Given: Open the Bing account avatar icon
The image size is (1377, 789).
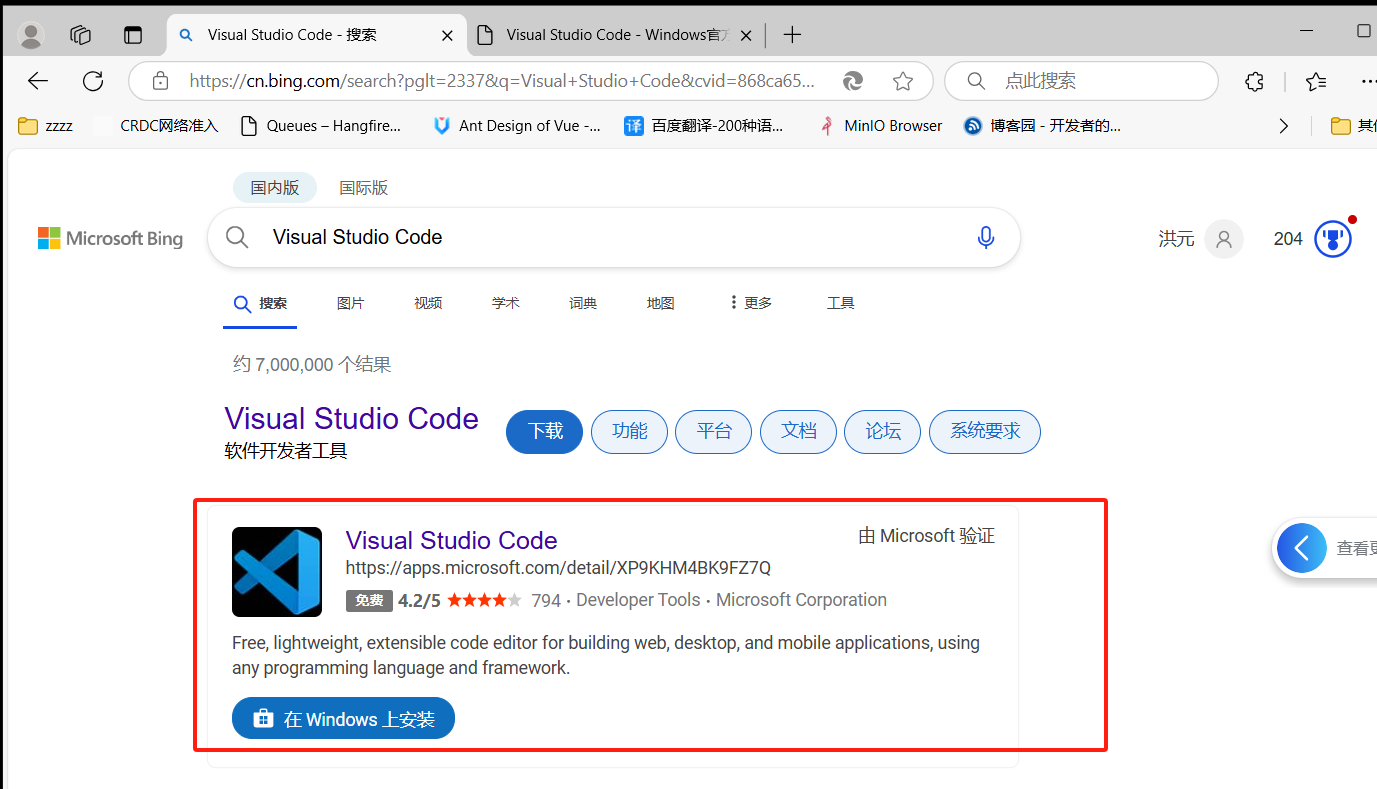Looking at the screenshot, I should 1224,239.
